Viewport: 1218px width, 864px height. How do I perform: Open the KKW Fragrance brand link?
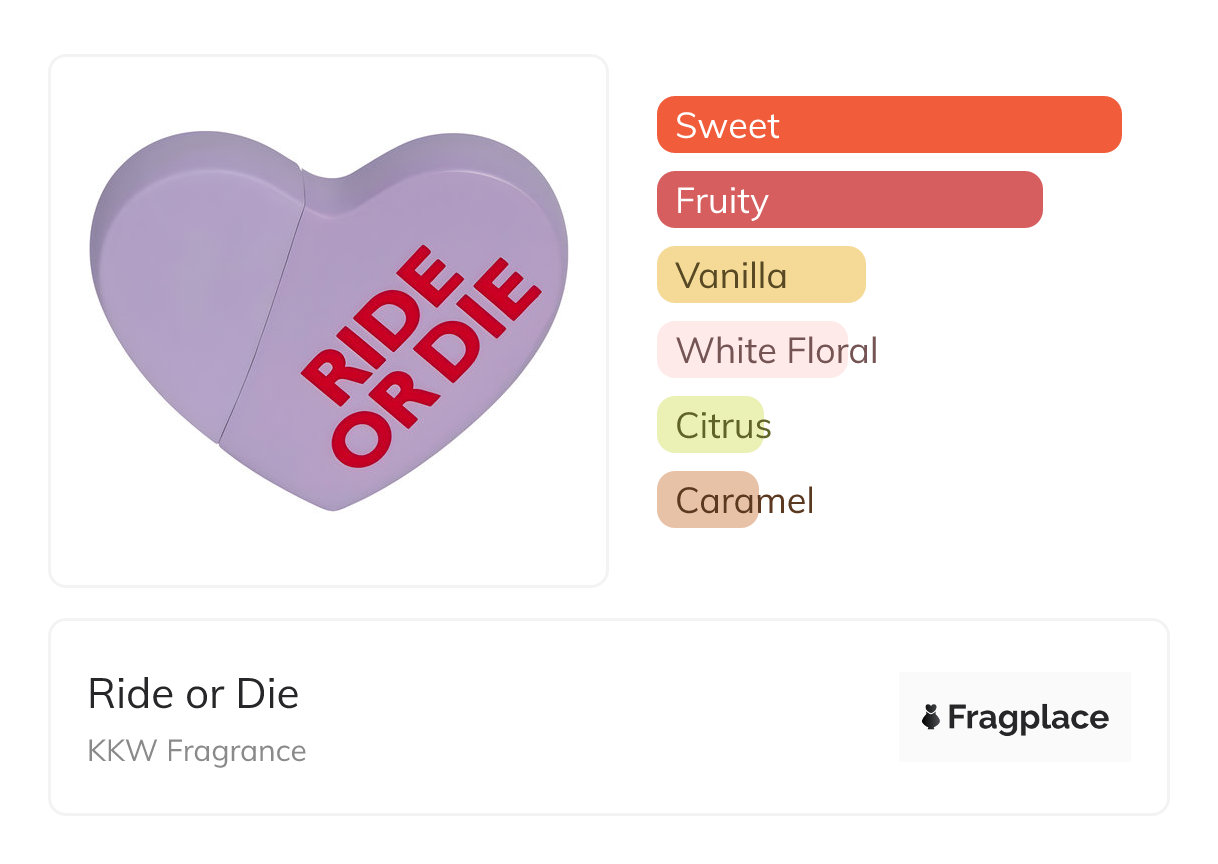click(x=197, y=751)
